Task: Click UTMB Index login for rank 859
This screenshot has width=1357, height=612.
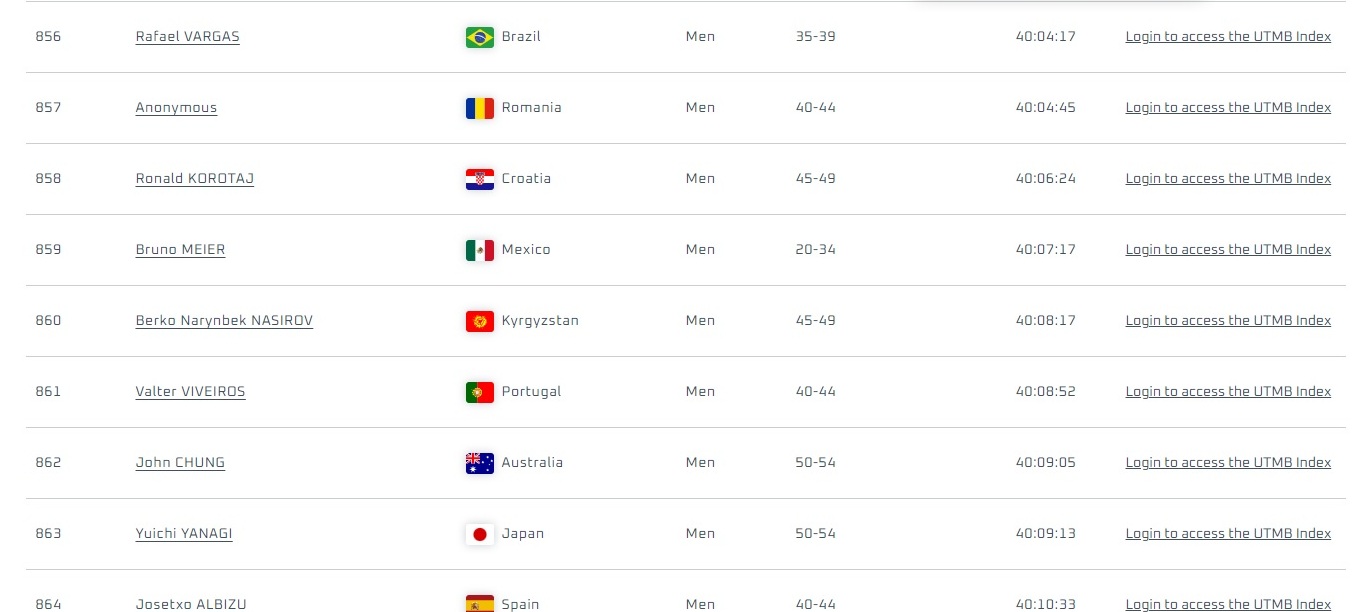Action: coord(1228,250)
